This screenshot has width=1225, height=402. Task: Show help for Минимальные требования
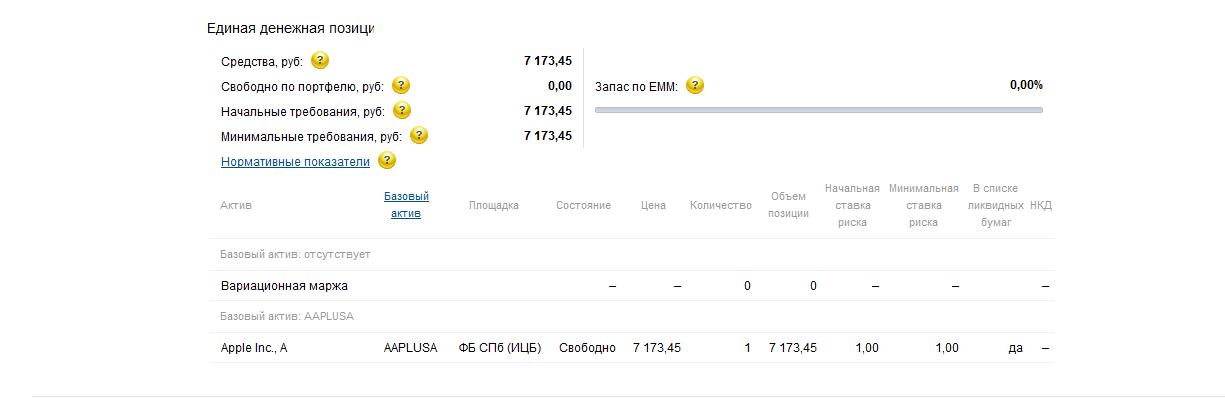(419, 135)
